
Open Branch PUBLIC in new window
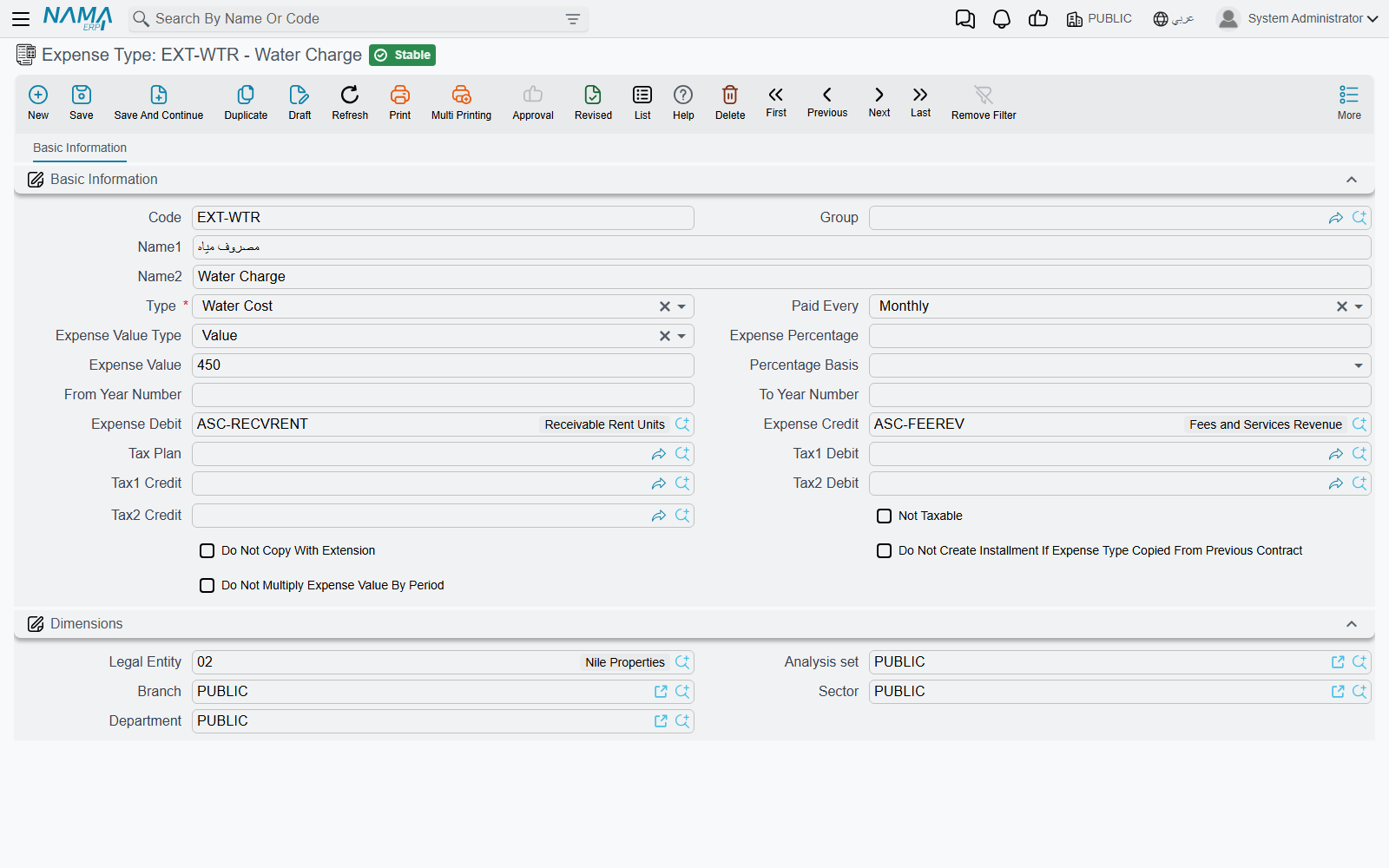661,692
